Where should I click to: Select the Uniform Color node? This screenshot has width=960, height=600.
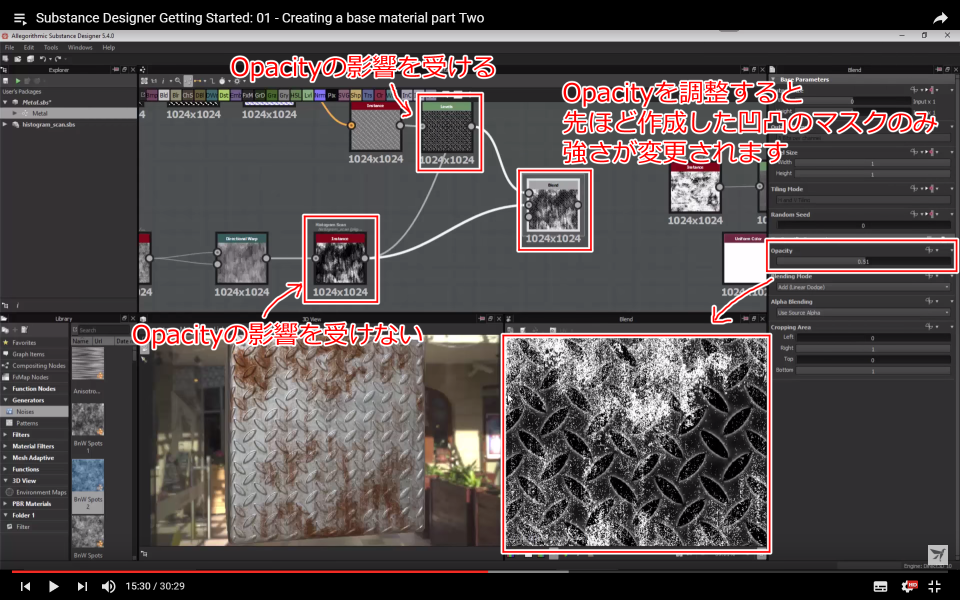tap(745, 259)
